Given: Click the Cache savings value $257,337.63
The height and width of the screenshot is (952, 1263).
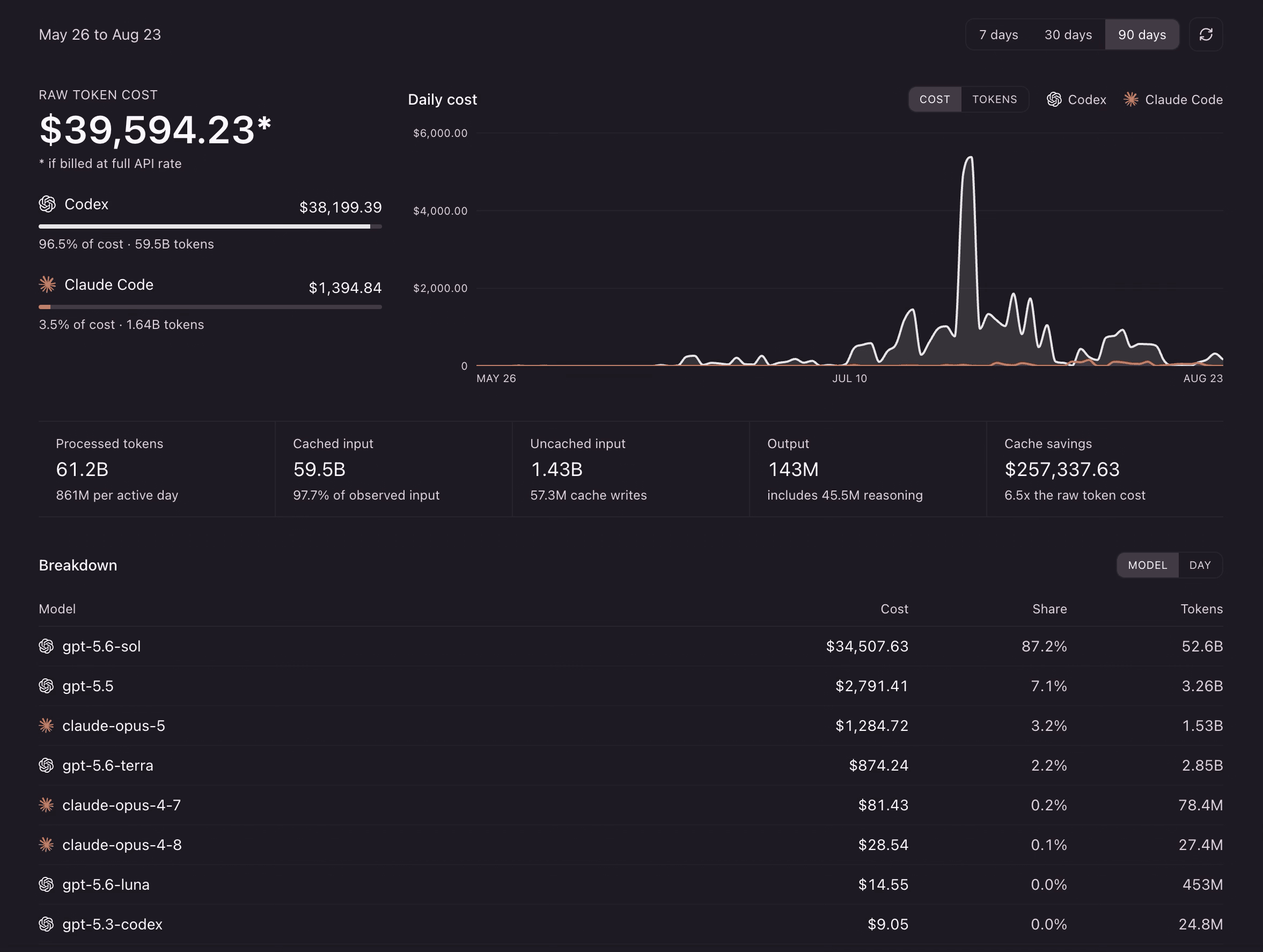Looking at the screenshot, I should [x=1062, y=470].
